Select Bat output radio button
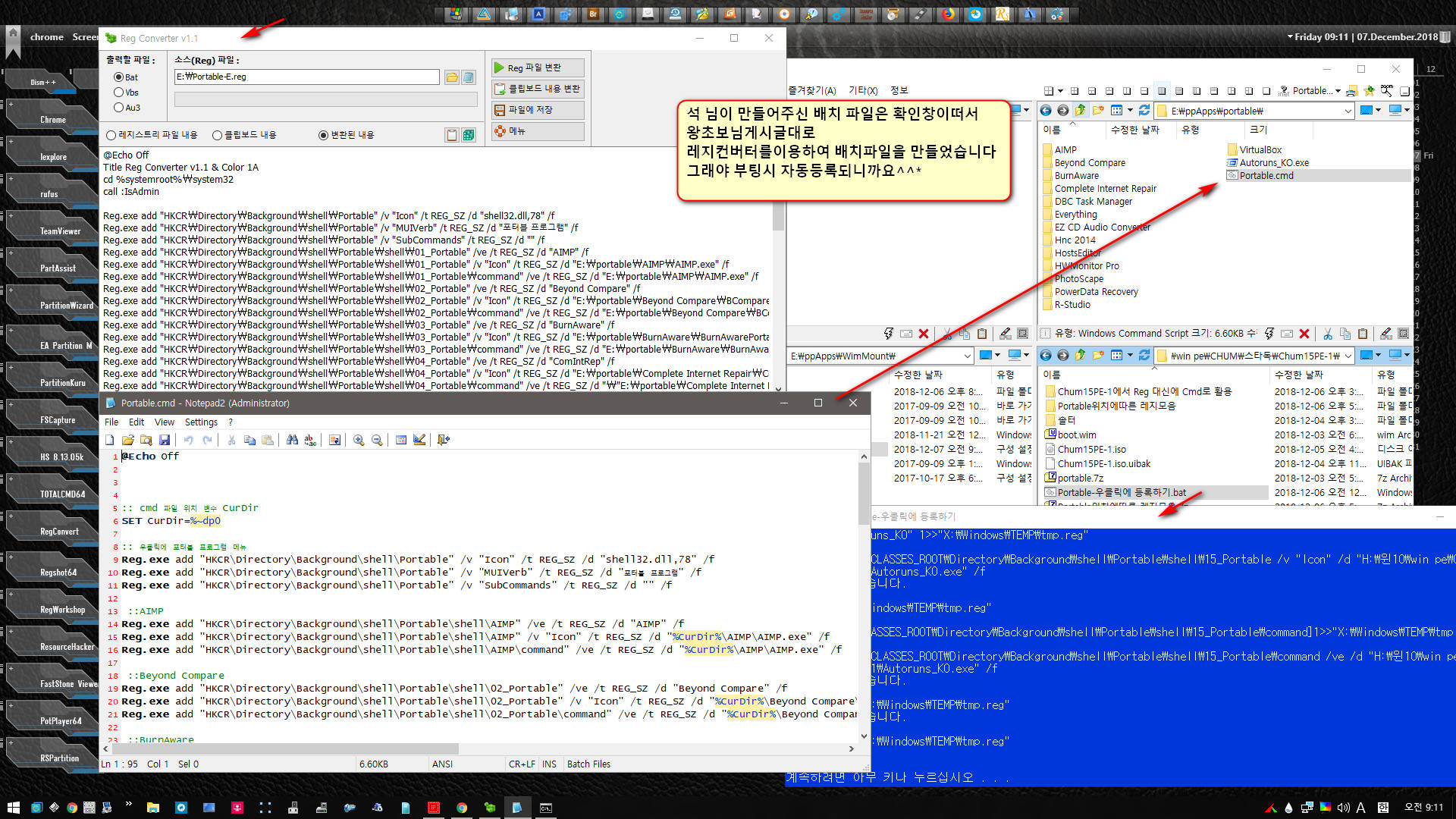This screenshot has height=819, width=1456. point(126,77)
